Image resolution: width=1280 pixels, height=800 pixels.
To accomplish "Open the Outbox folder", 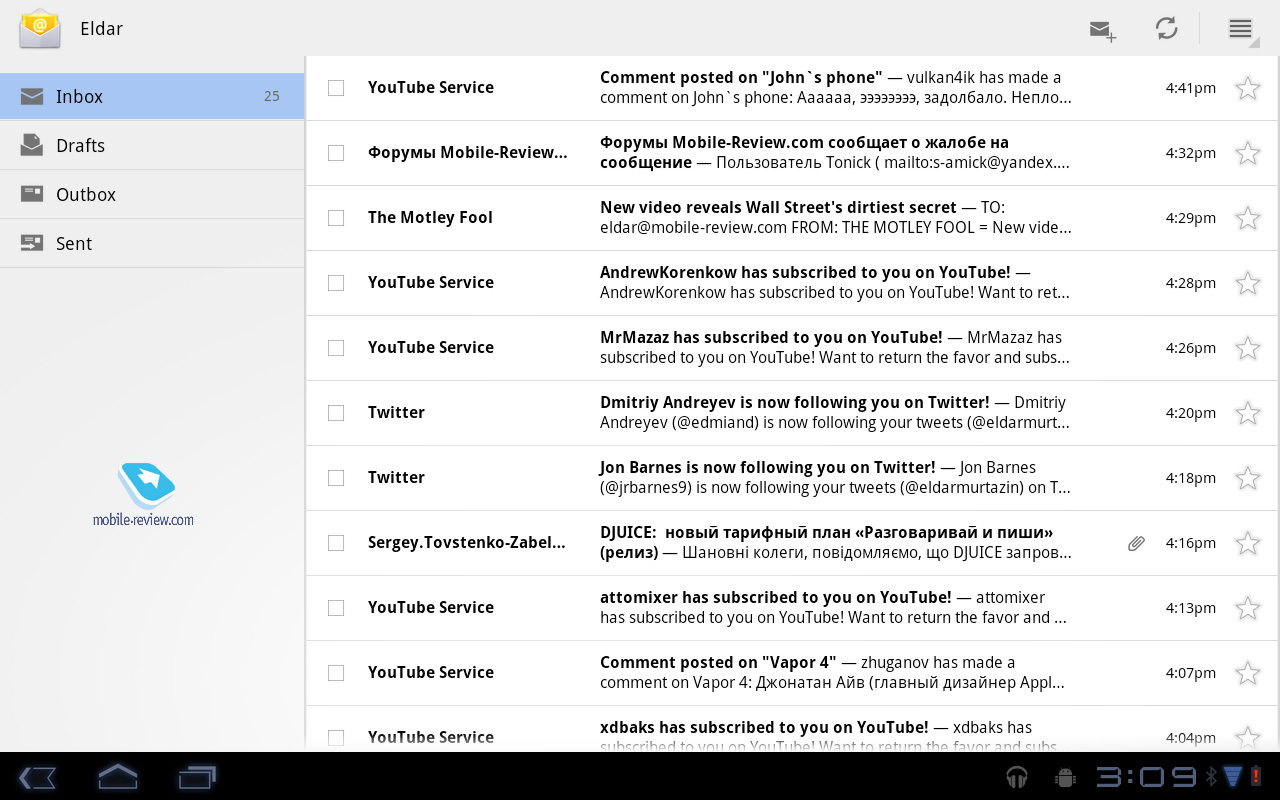I will (x=152, y=194).
